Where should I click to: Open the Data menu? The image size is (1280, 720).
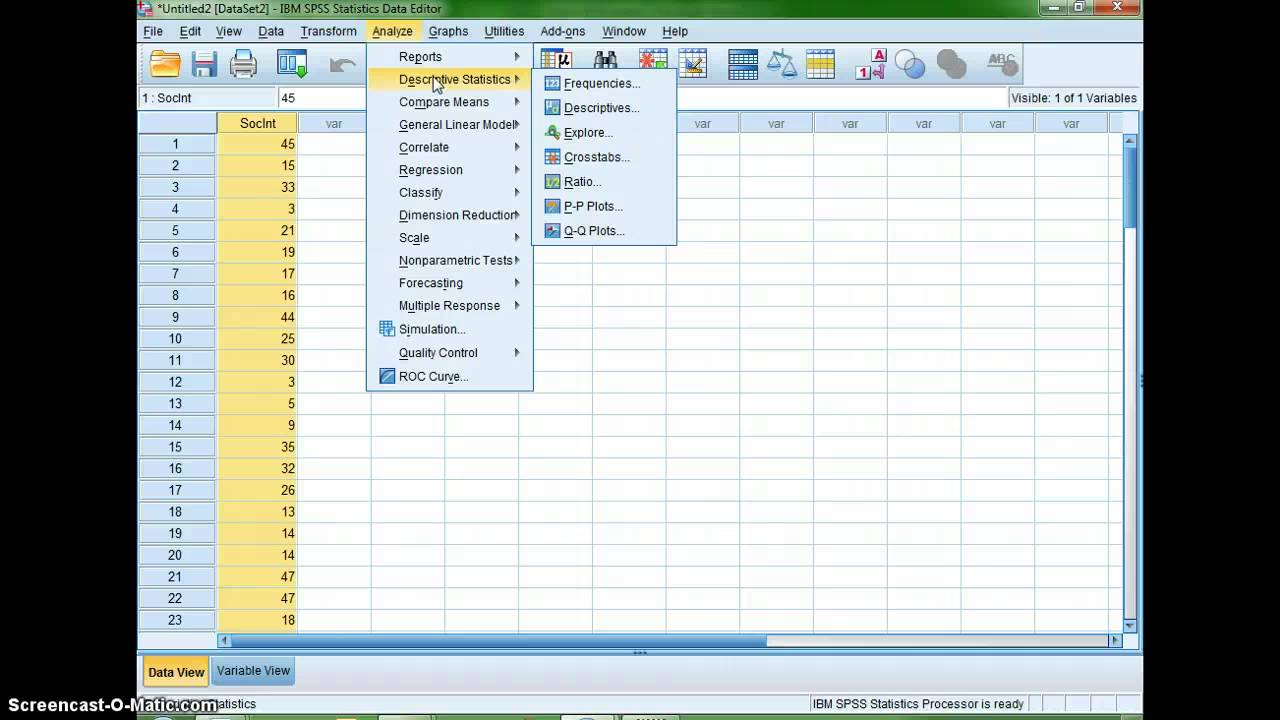(271, 32)
